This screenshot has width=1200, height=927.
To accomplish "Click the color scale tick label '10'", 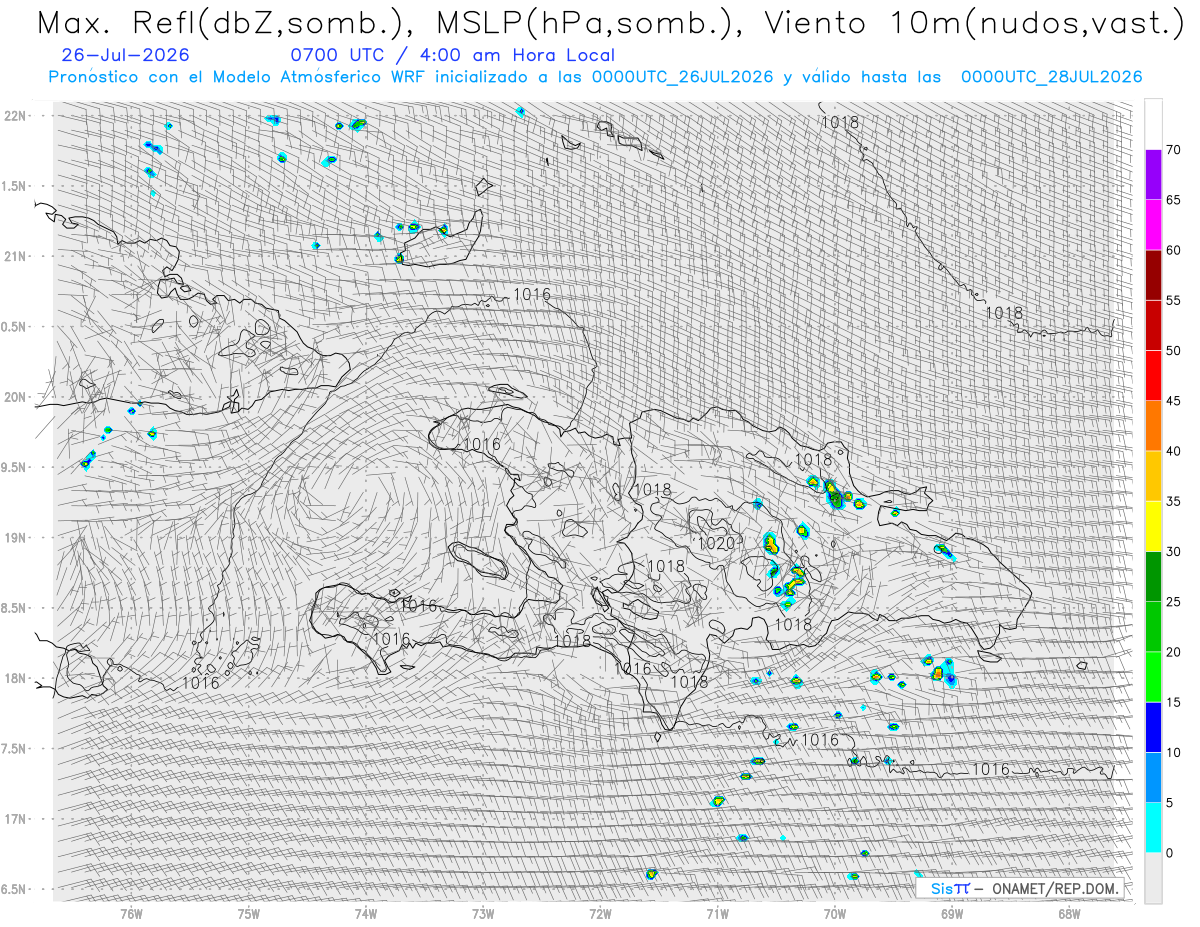I will click(1174, 752).
